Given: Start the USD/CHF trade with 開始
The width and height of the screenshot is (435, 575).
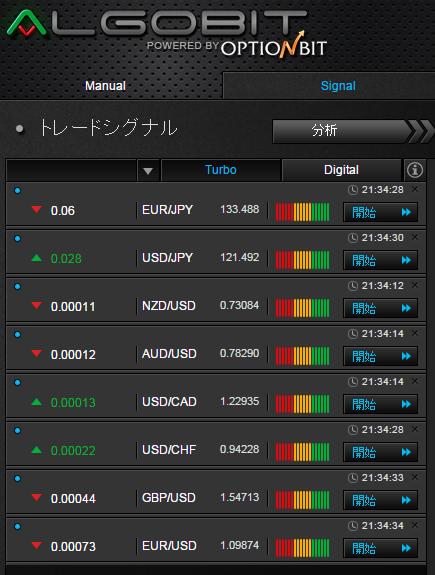Looking at the screenshot, I should pos(380,452).
